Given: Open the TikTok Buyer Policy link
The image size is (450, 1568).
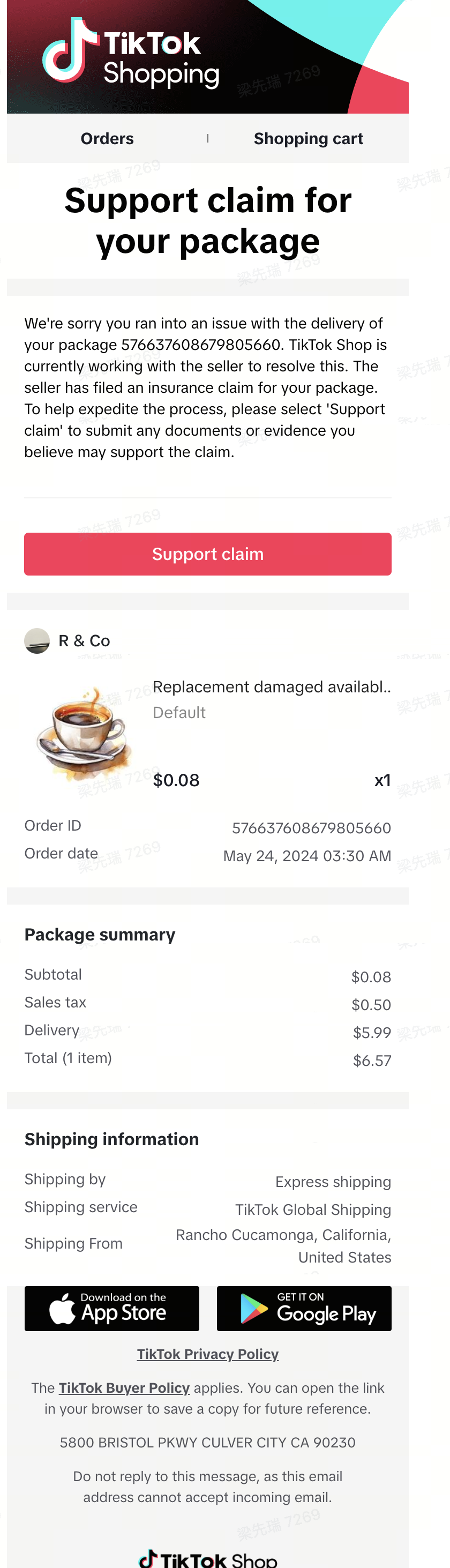Looking at the screenshot, I should (124, 1388).
